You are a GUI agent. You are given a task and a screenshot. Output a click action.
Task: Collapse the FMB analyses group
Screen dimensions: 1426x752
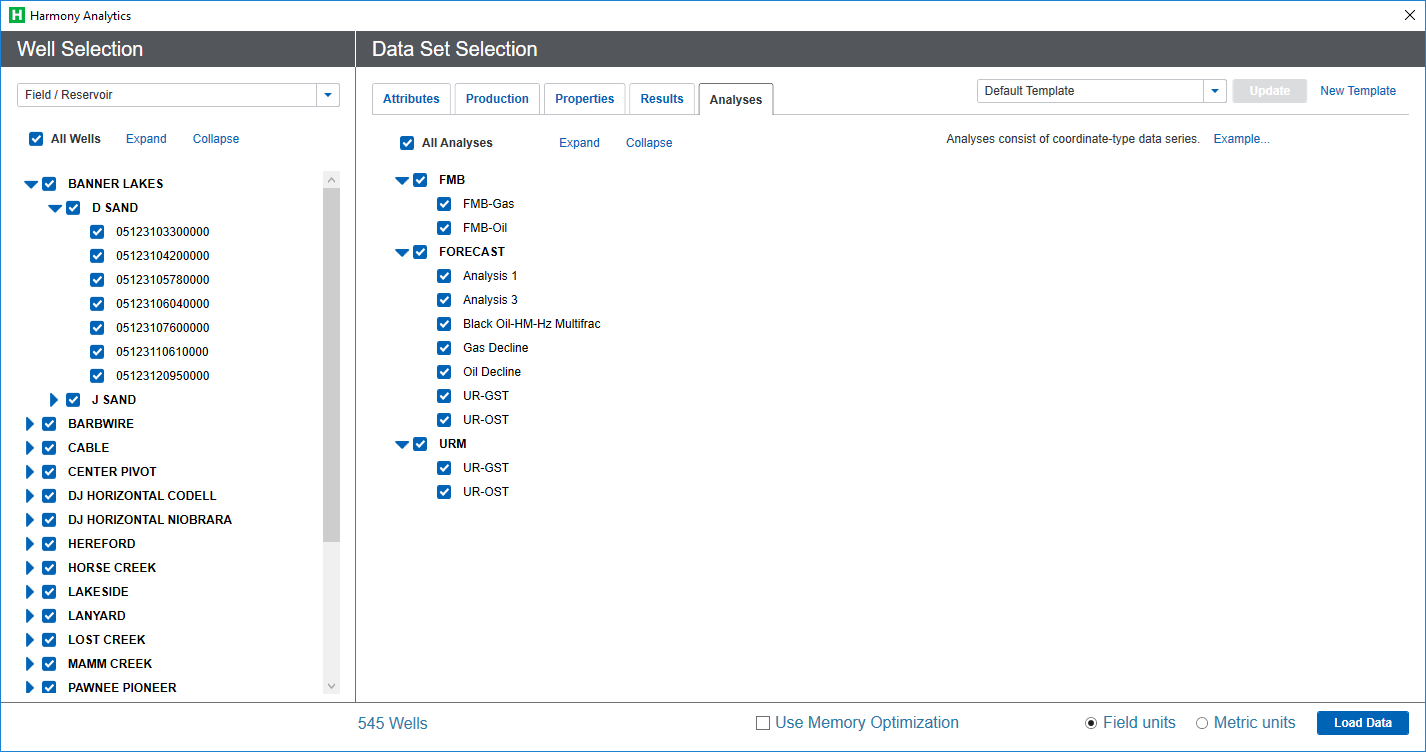click(402, 181)
